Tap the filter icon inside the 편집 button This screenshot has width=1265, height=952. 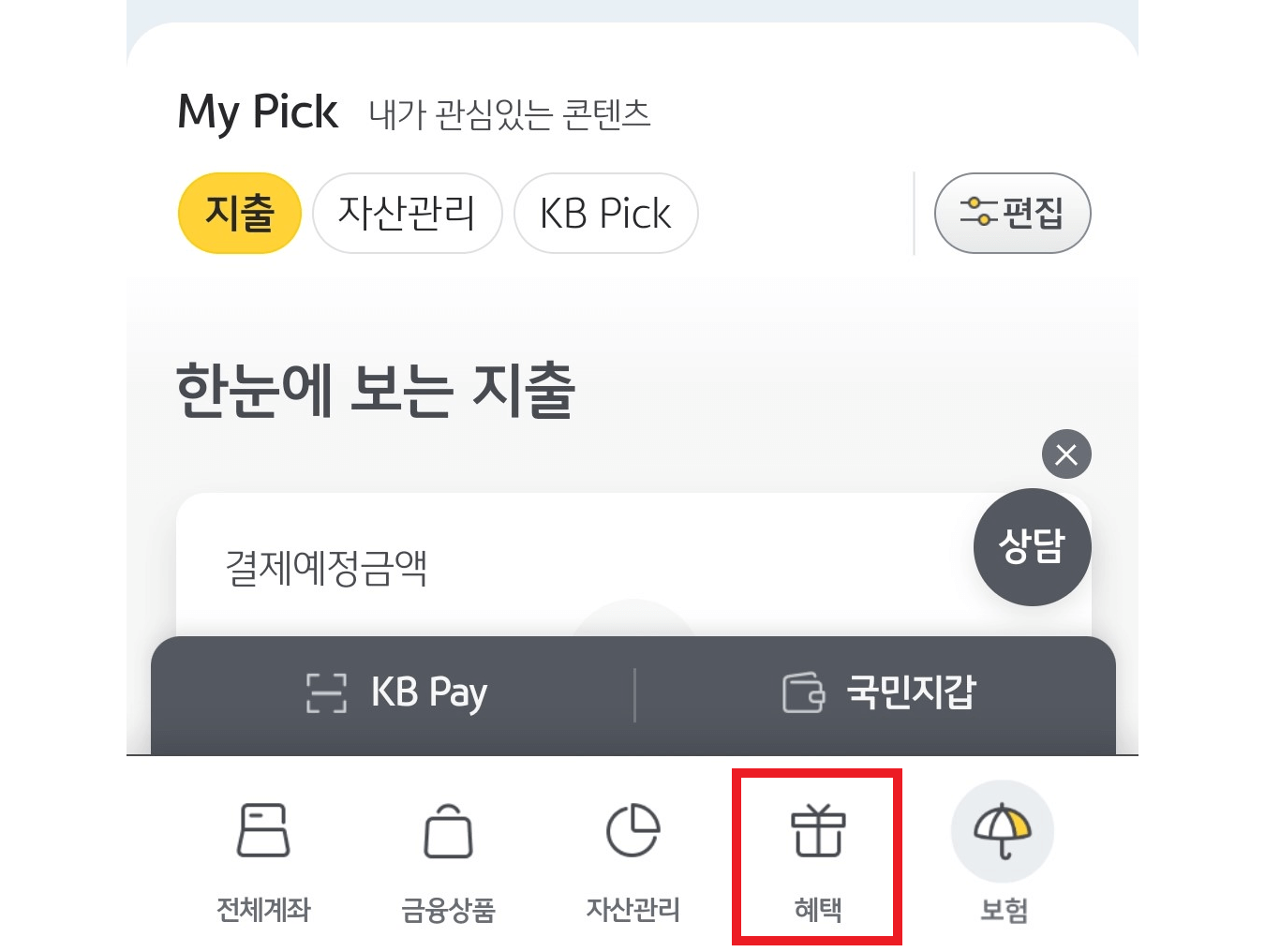point(980,214)
